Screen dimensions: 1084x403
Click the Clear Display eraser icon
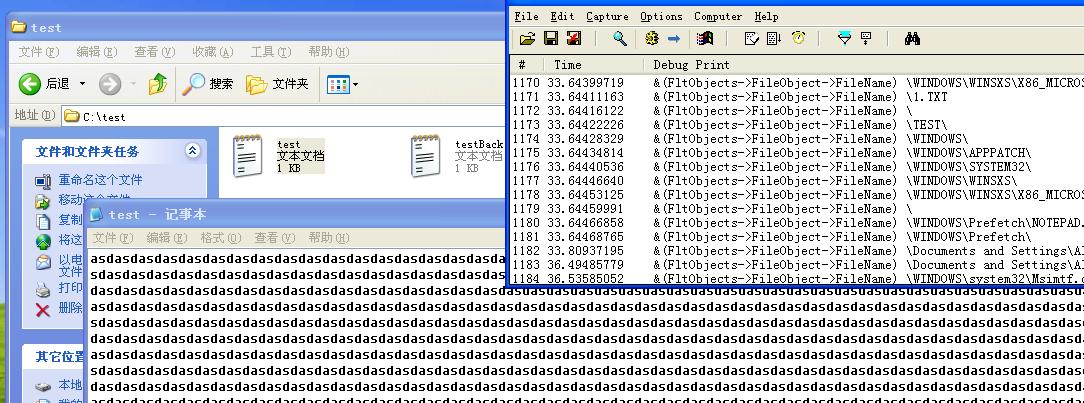click(751, 39)
